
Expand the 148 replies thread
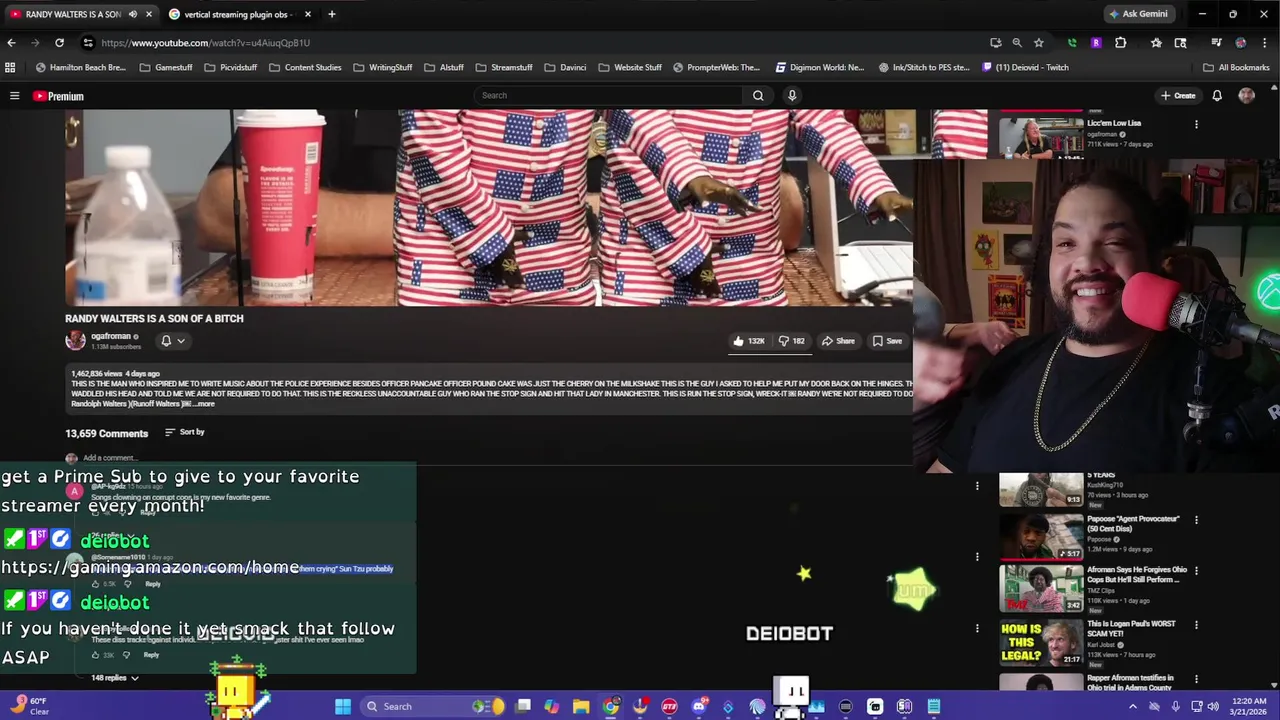coord(115,678)
